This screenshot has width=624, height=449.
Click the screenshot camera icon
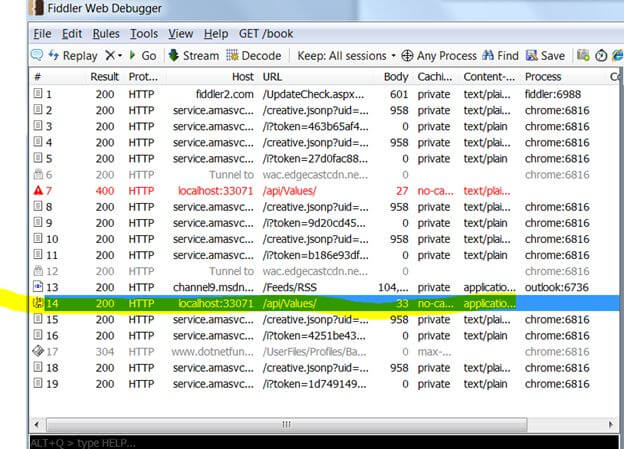click(583, 55)
